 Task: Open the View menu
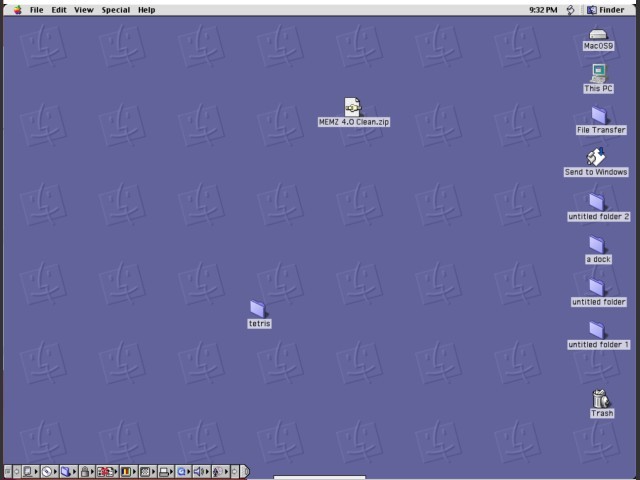[x=84, y=10]
